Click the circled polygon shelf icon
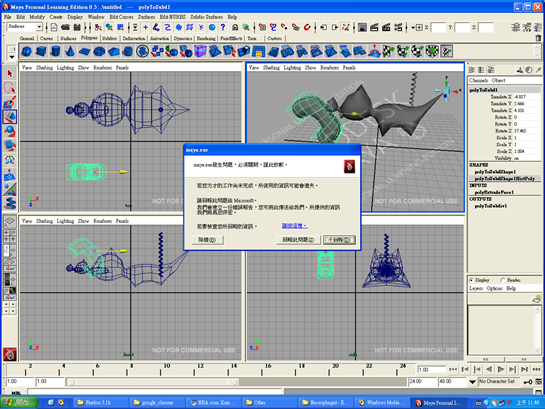 pos(142,52)
